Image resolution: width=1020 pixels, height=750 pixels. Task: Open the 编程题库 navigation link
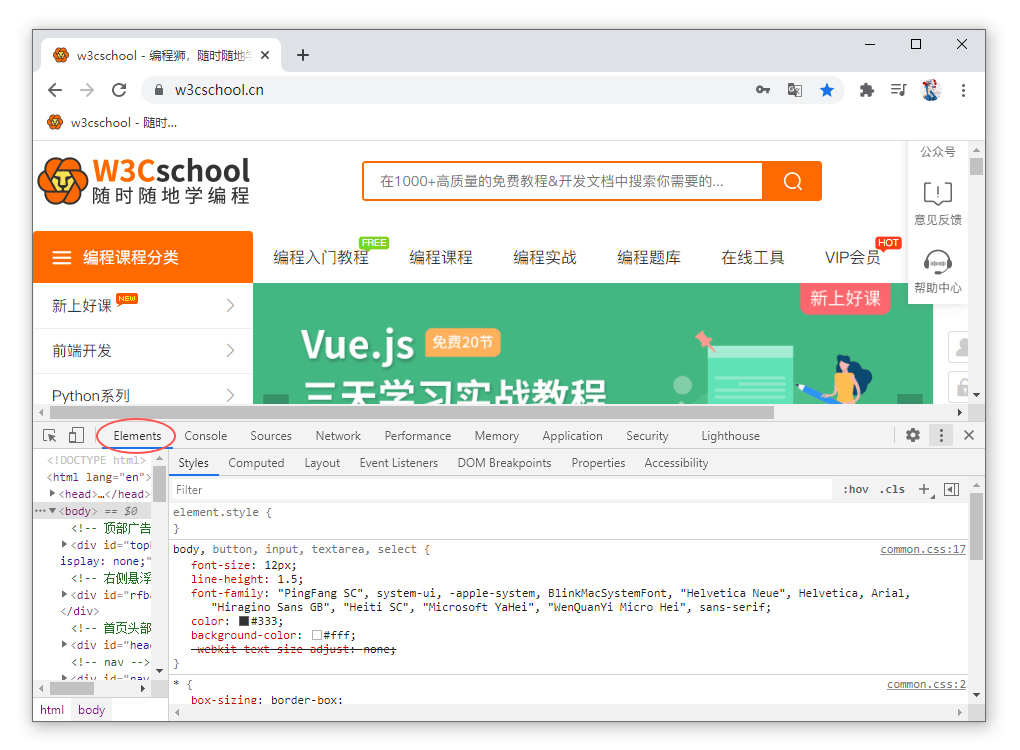pos(651,257)
